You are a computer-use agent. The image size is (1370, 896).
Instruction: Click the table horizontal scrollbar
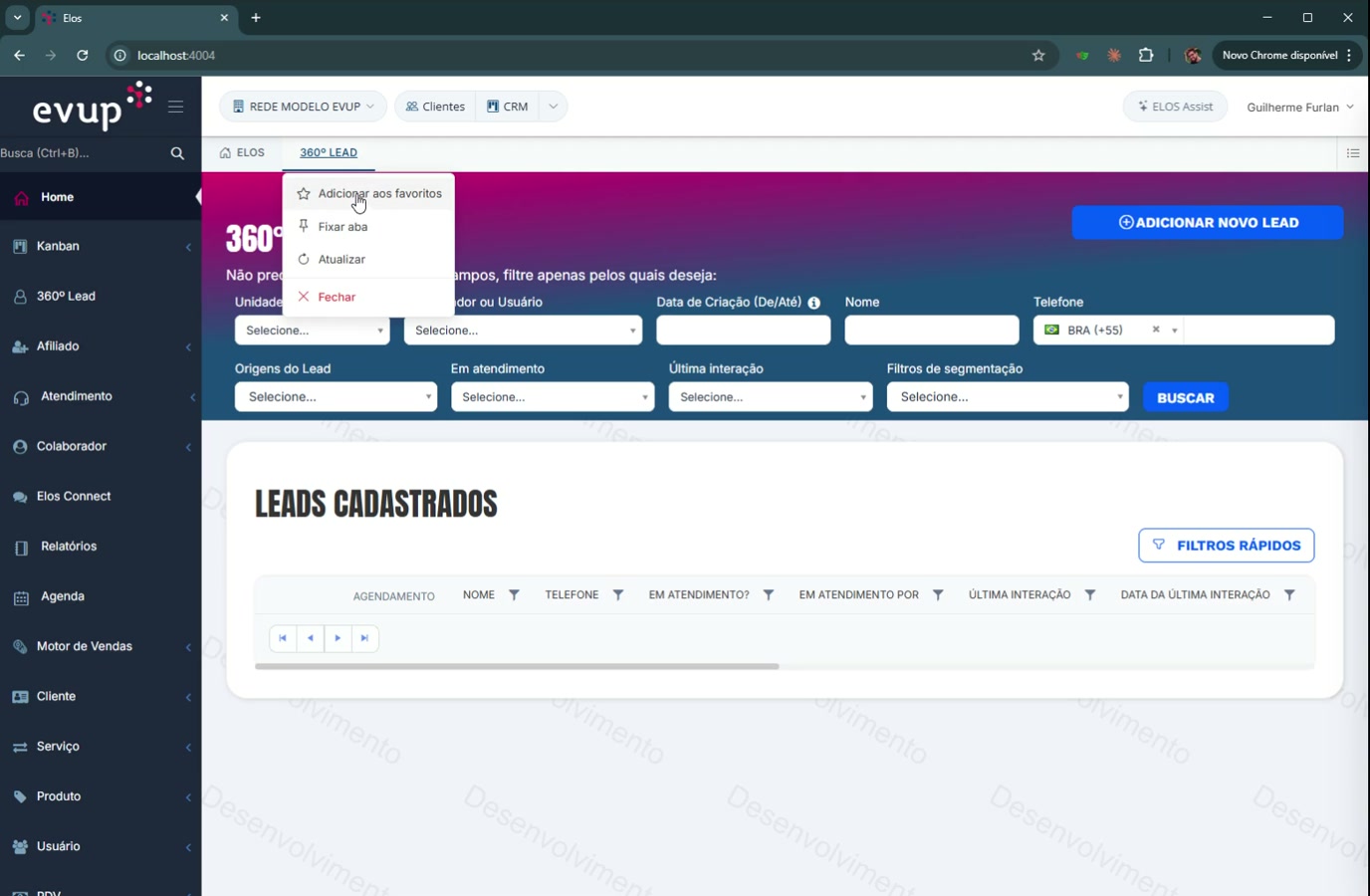[x=517, y=666]
